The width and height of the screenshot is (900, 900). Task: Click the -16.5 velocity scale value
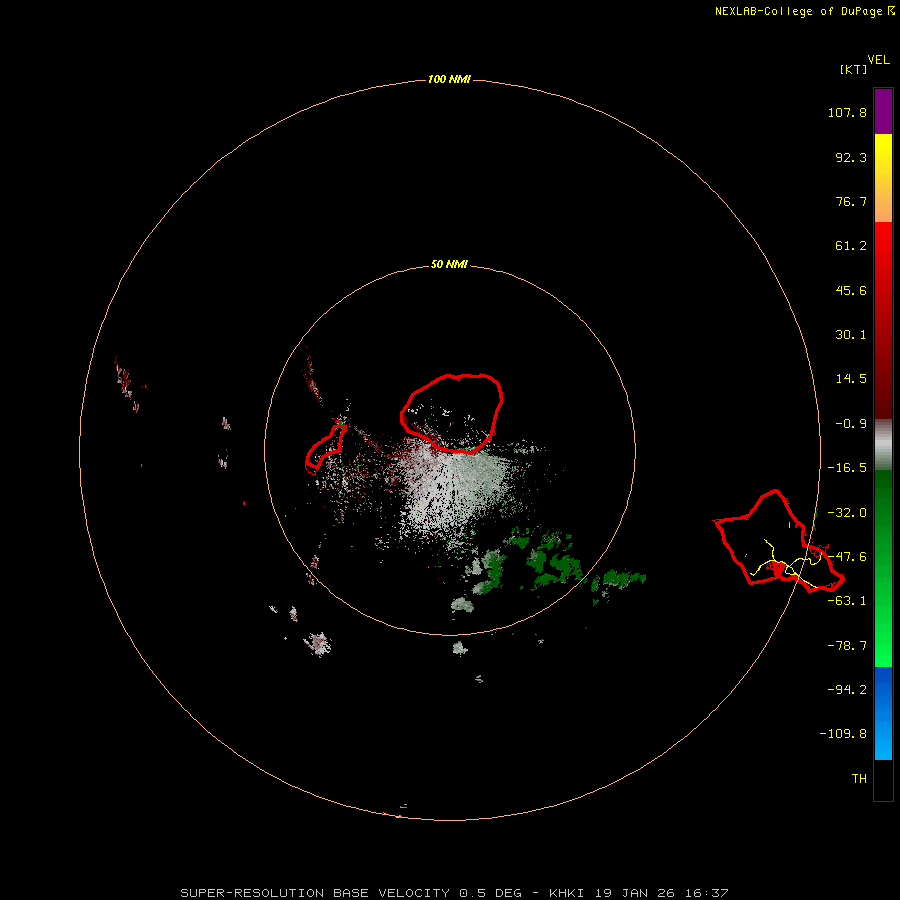(847, 468)
